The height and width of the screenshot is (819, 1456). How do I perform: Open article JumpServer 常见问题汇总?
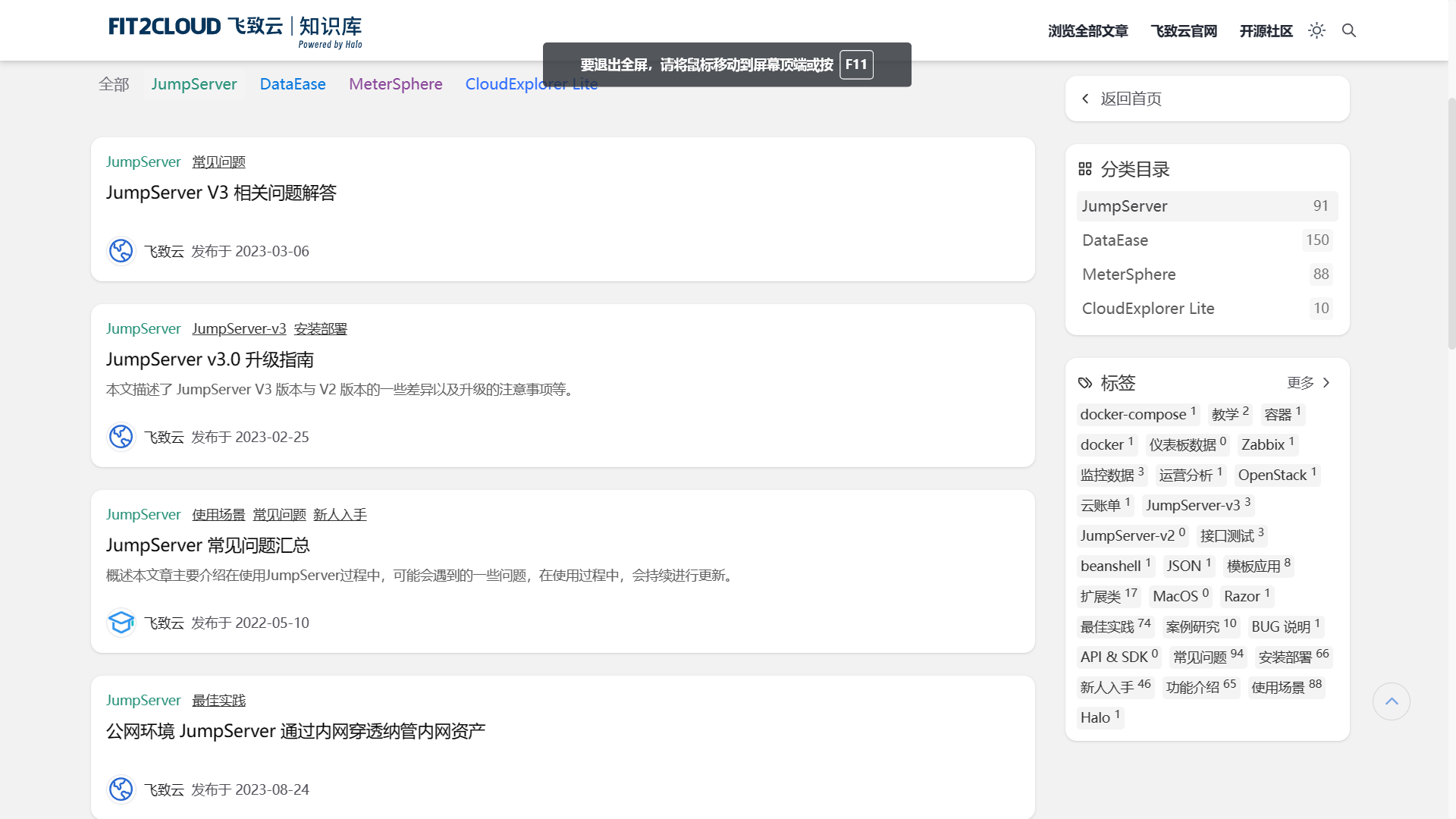[x=208, y=545]
